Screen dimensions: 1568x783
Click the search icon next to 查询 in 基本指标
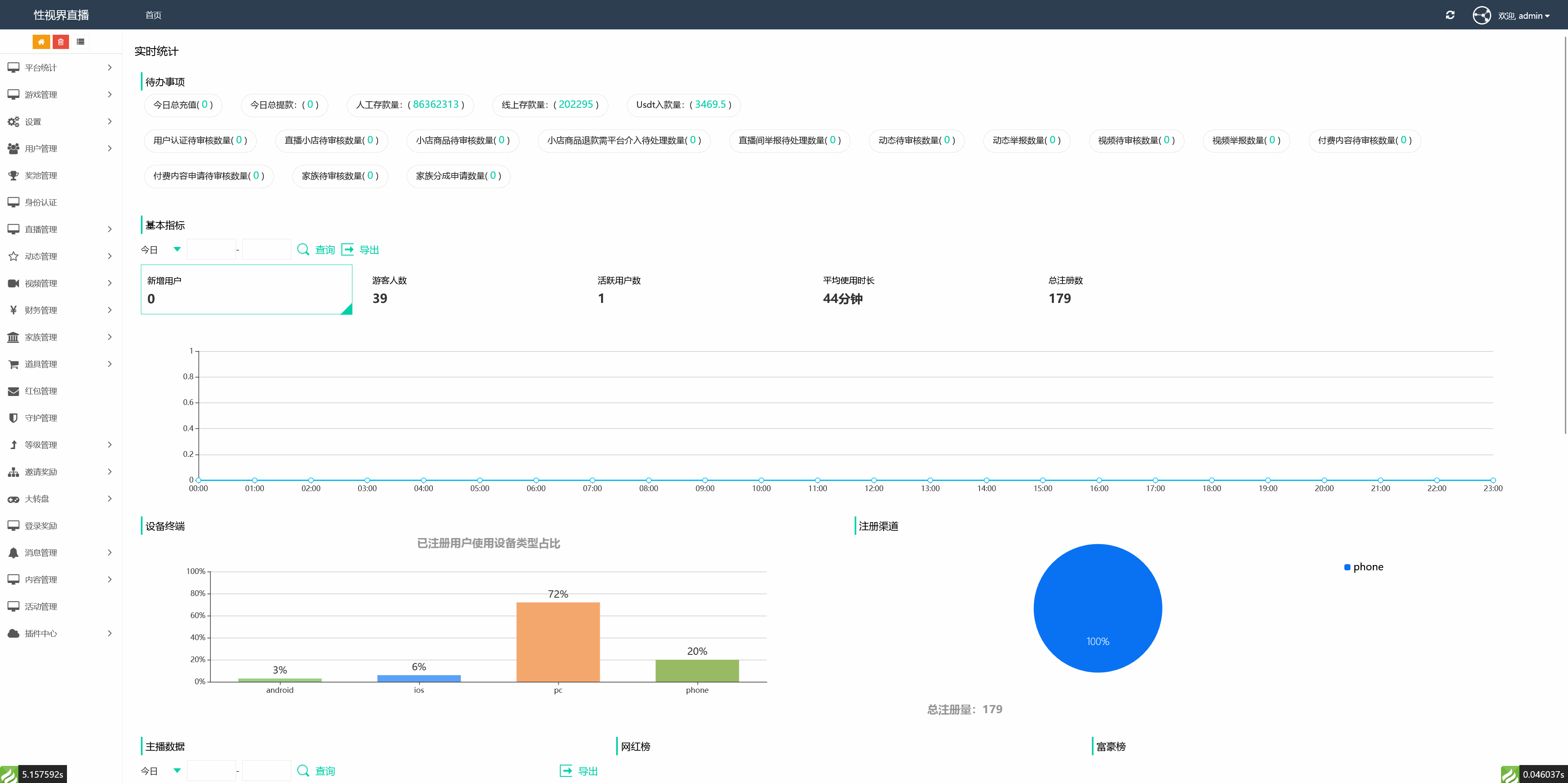coord(303,249)
